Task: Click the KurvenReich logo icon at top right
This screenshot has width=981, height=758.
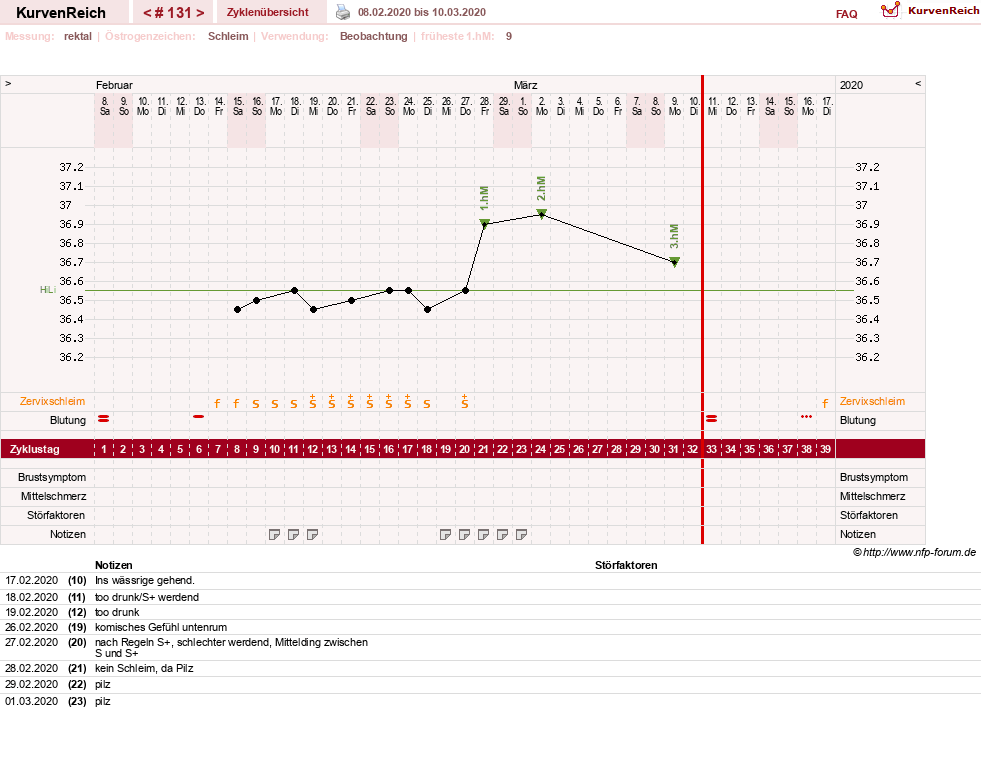Action: pos(890,10)
